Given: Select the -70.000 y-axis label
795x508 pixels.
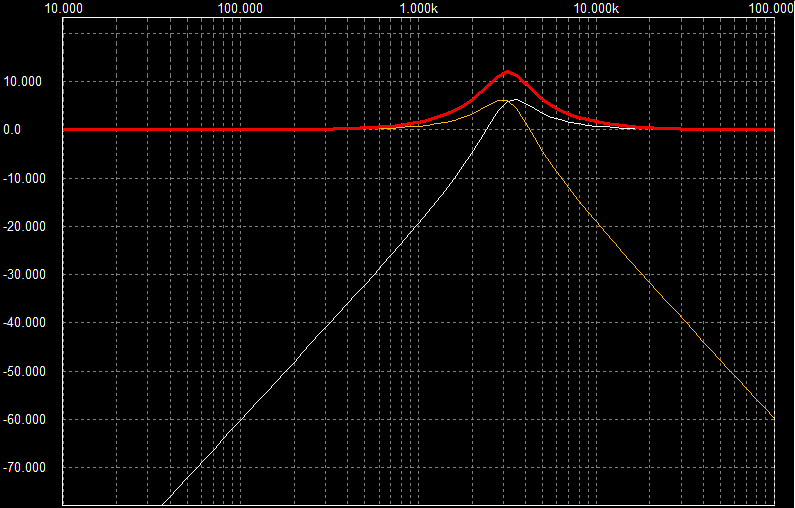Looking at the screenshot, I should (x=24, y=467).
